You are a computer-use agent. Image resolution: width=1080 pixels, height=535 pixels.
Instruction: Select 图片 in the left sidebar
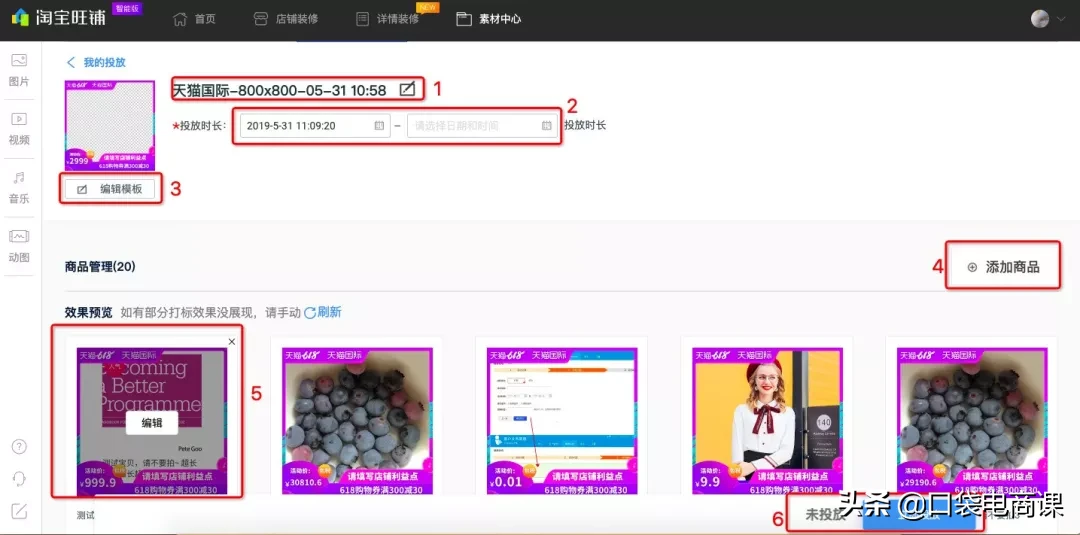[19, 70]
